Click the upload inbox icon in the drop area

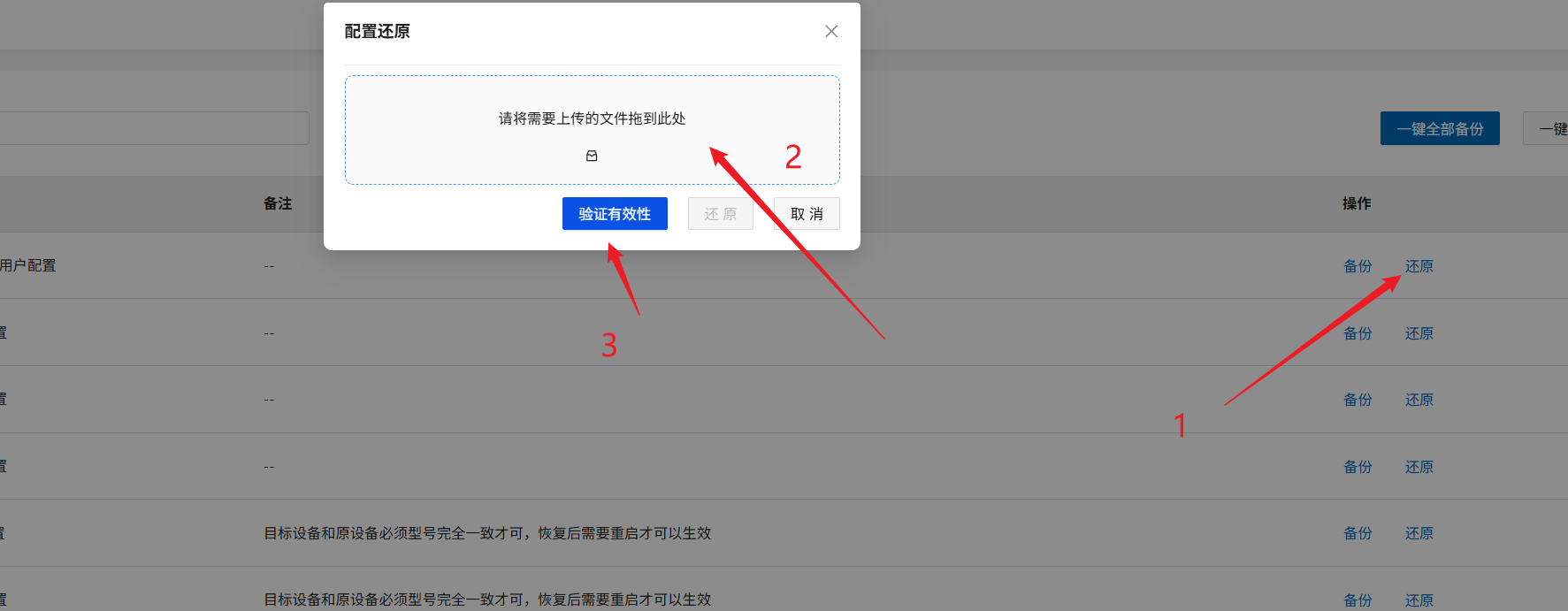592,156
